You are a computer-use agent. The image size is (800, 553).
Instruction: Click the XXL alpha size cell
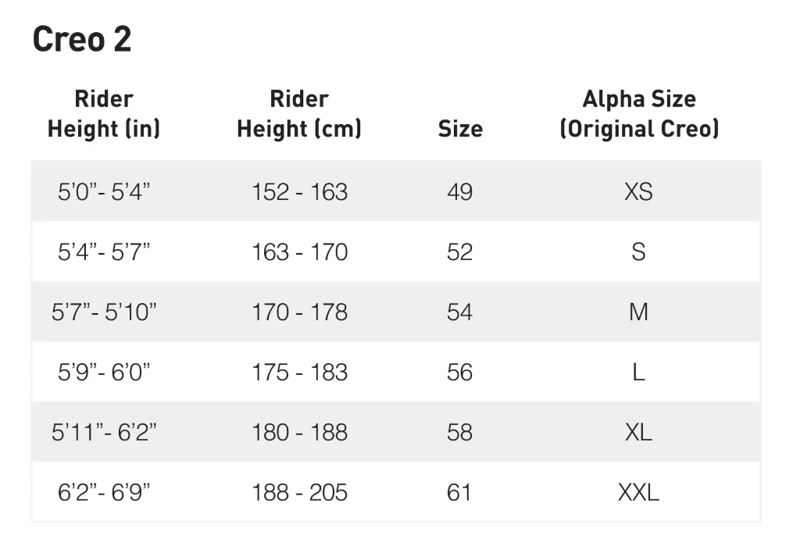click(x=638, y=492)
